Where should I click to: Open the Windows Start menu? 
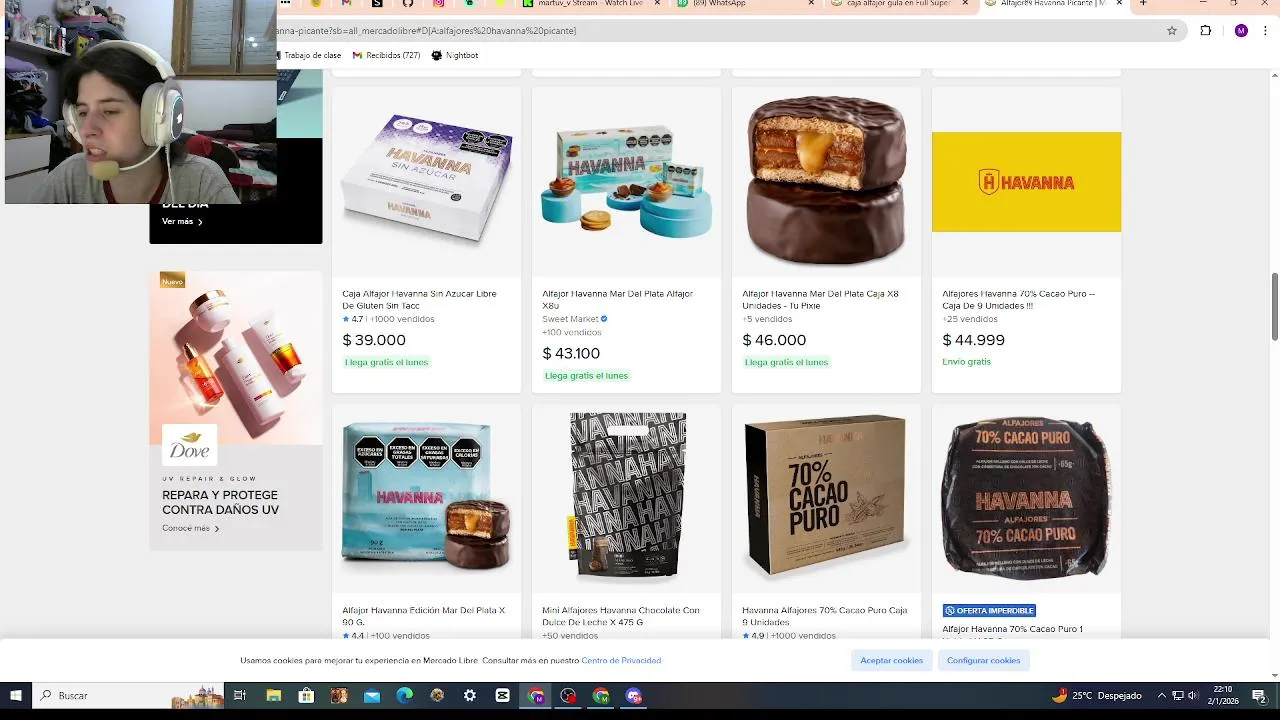(16, 696)
